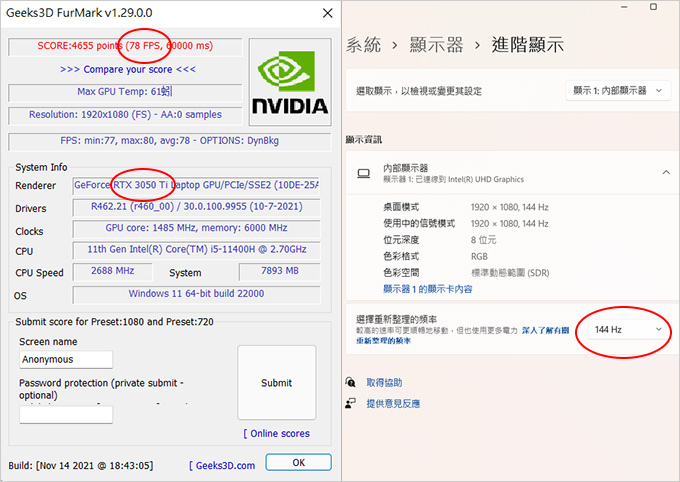Click the OK button in FurMark
Image resolution: width=680 pixels, height=482 pixels.
point(298,462)
